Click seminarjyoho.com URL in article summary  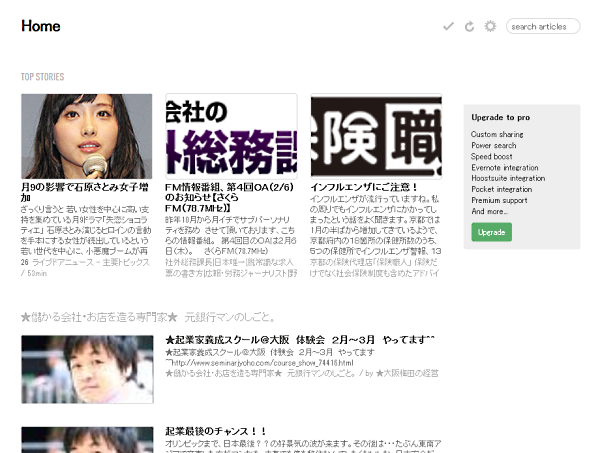click(263, 363)
